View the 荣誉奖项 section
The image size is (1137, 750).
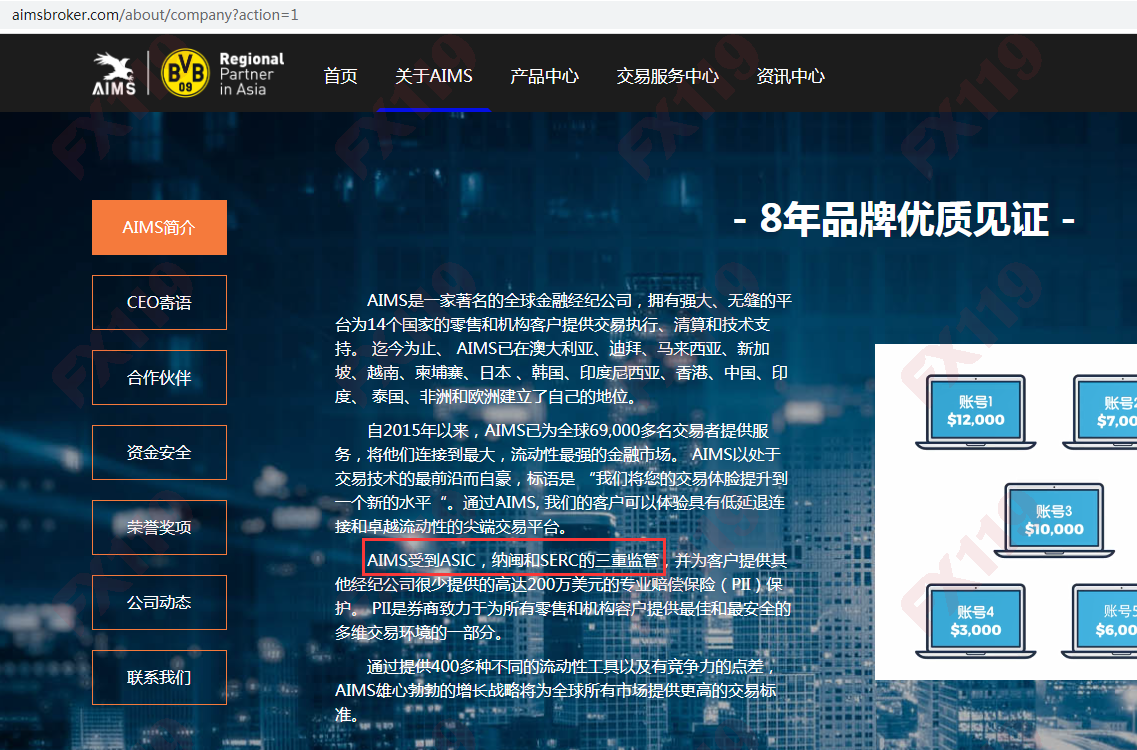(160, 527)
